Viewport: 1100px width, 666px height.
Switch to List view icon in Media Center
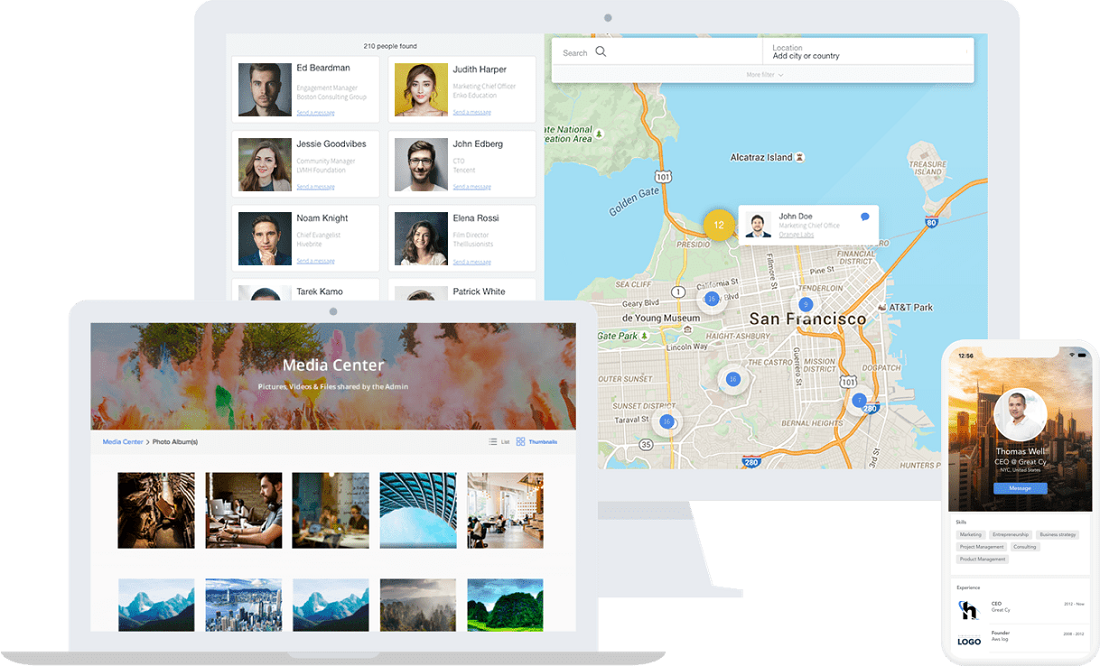point(492,441)
